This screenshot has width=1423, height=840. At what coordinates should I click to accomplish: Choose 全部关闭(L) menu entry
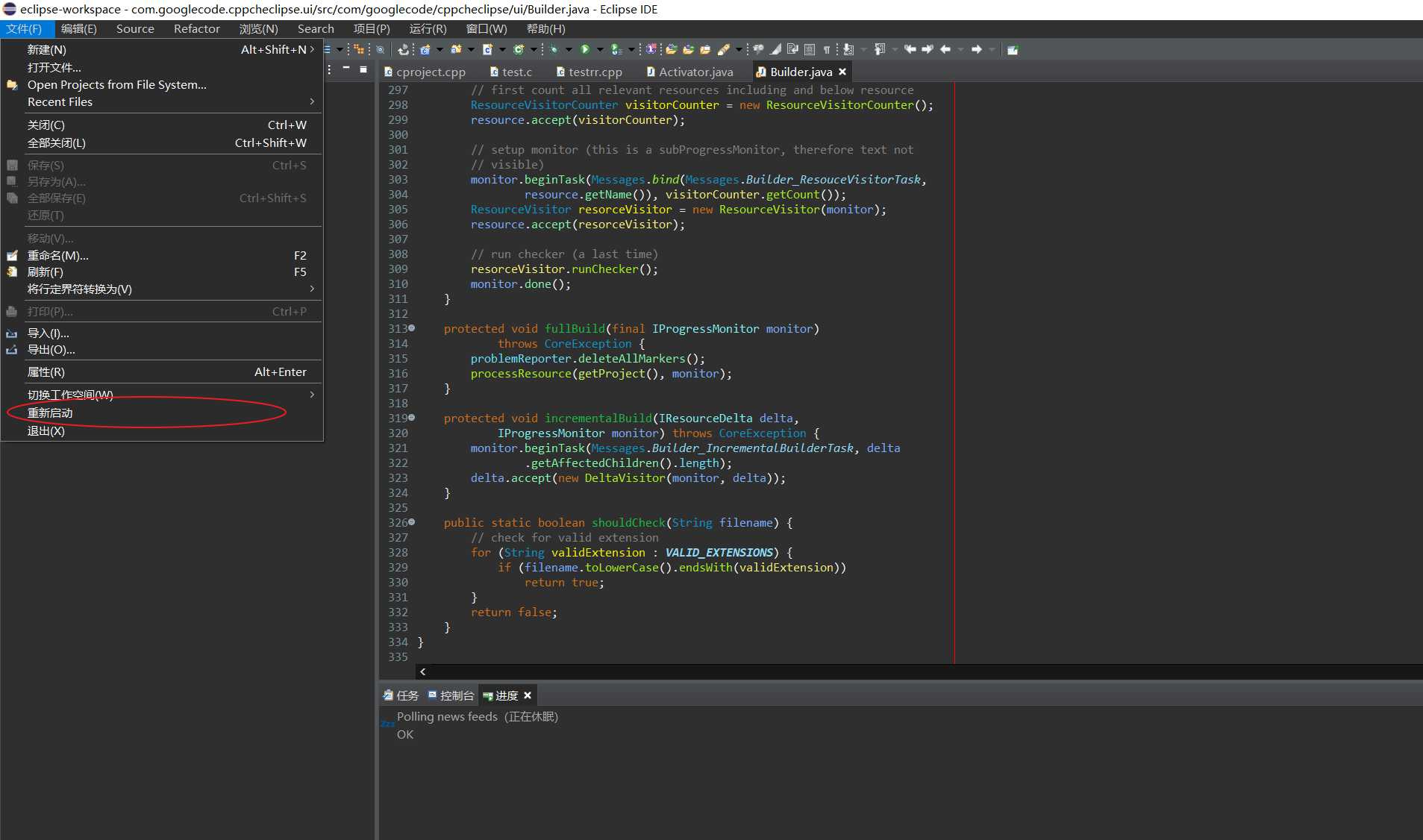coord(162,142)
